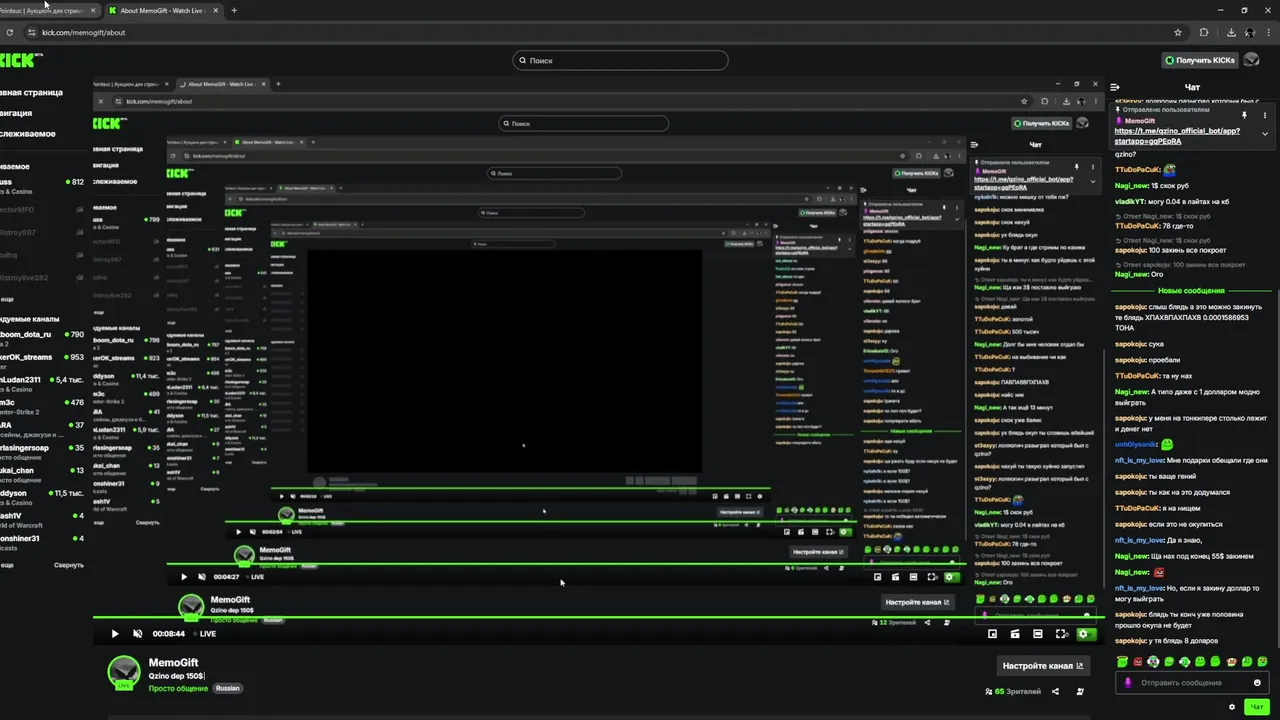Open the Навигация sidebar item

point(16,113)
